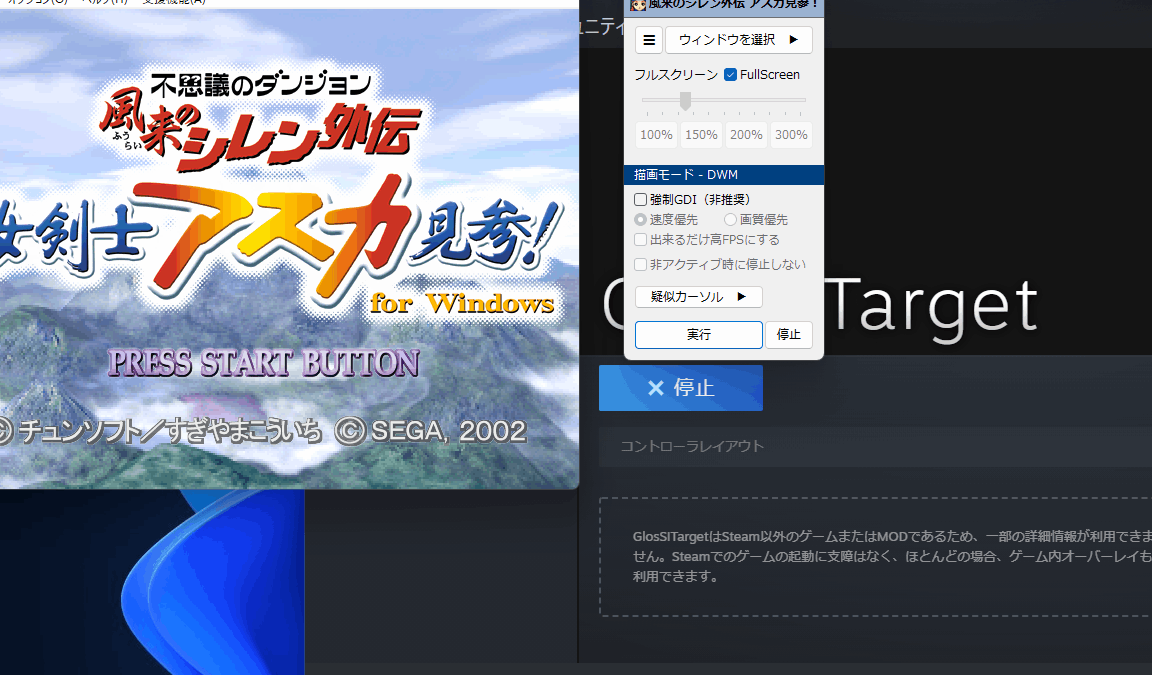
Task: Click the 停止 button next to 実行
Action: (x=788, y=335)
